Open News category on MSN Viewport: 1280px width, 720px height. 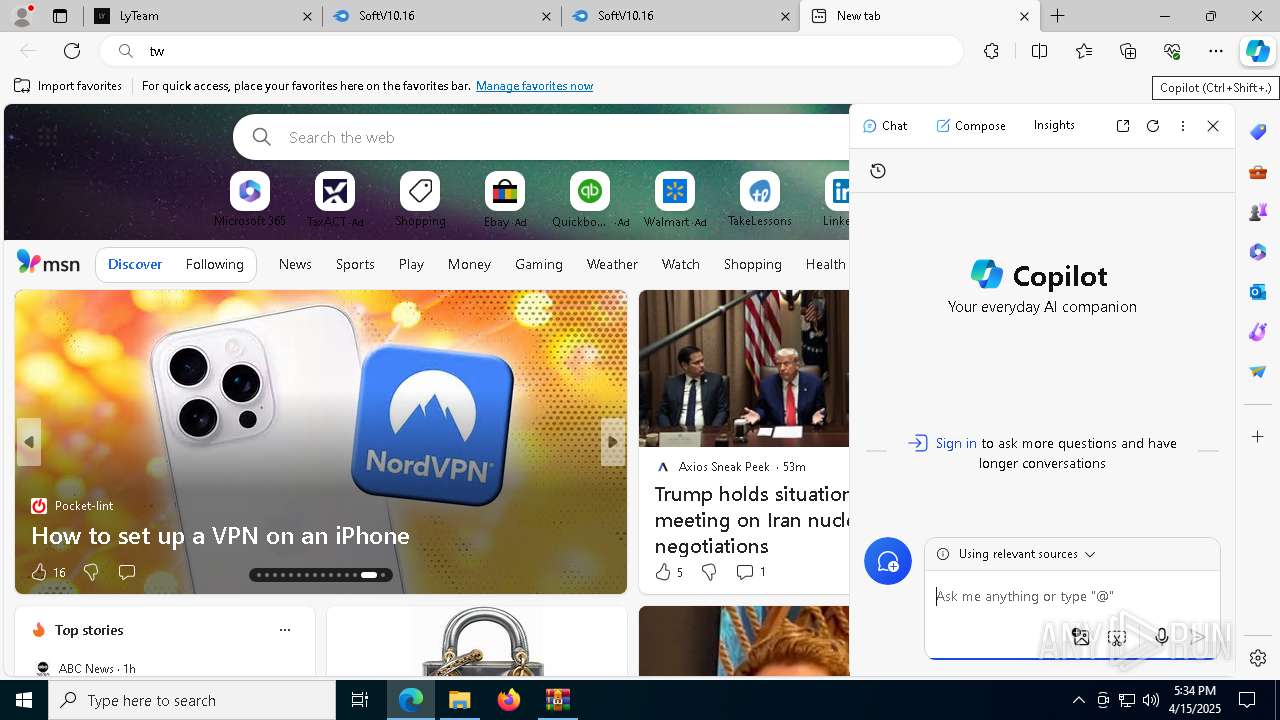point(295,264)
